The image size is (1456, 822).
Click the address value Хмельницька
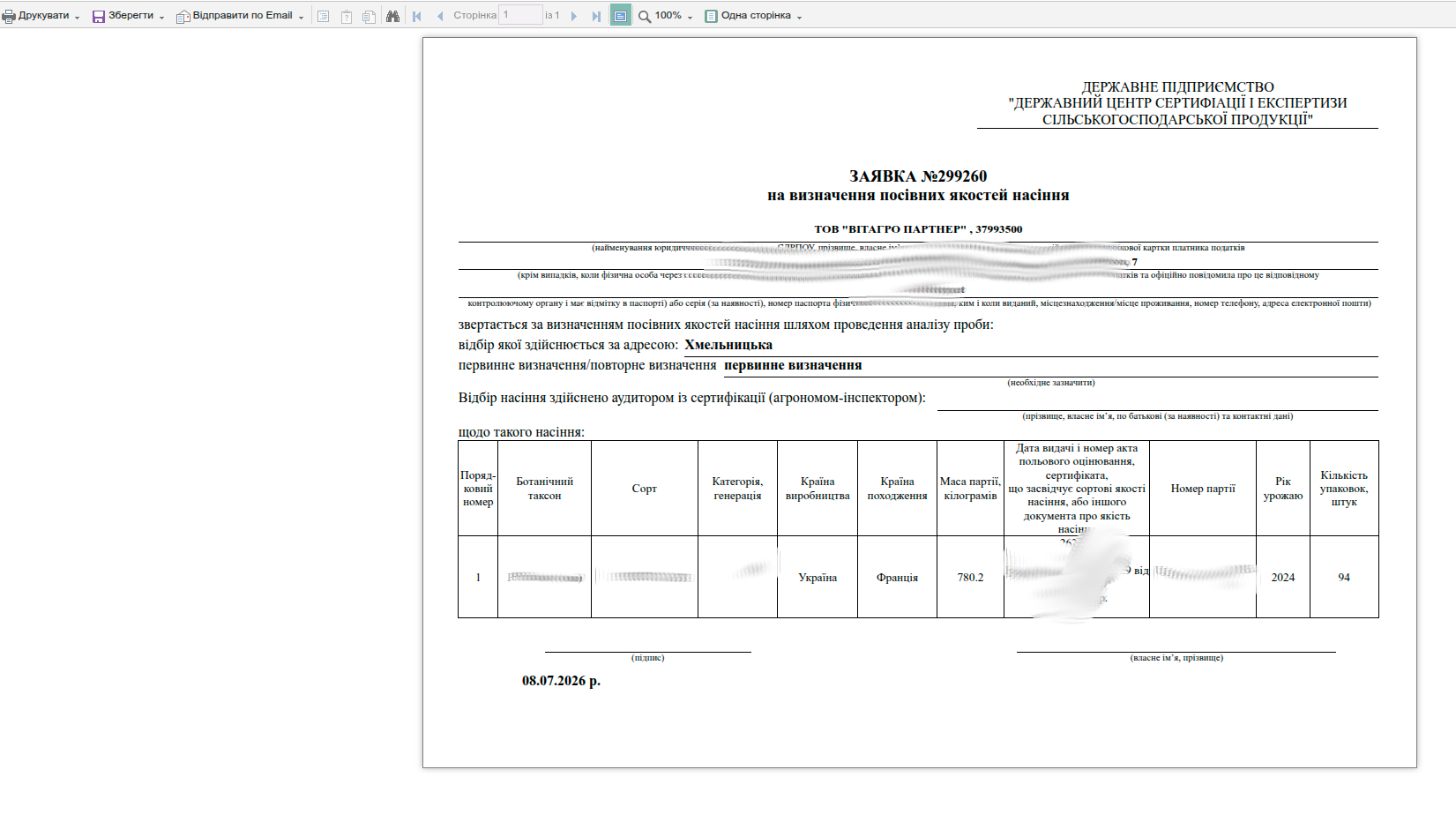coord(728,345)
